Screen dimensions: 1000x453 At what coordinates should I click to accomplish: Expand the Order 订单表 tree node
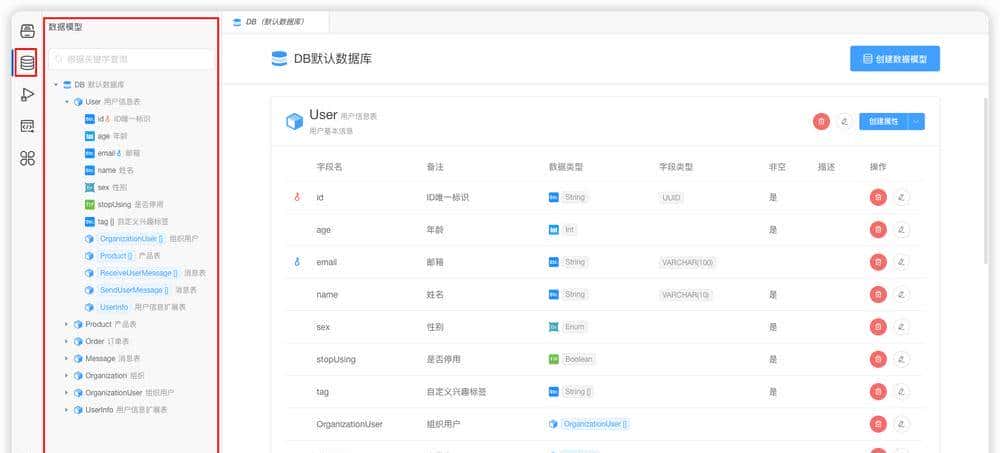pos(66,341)
